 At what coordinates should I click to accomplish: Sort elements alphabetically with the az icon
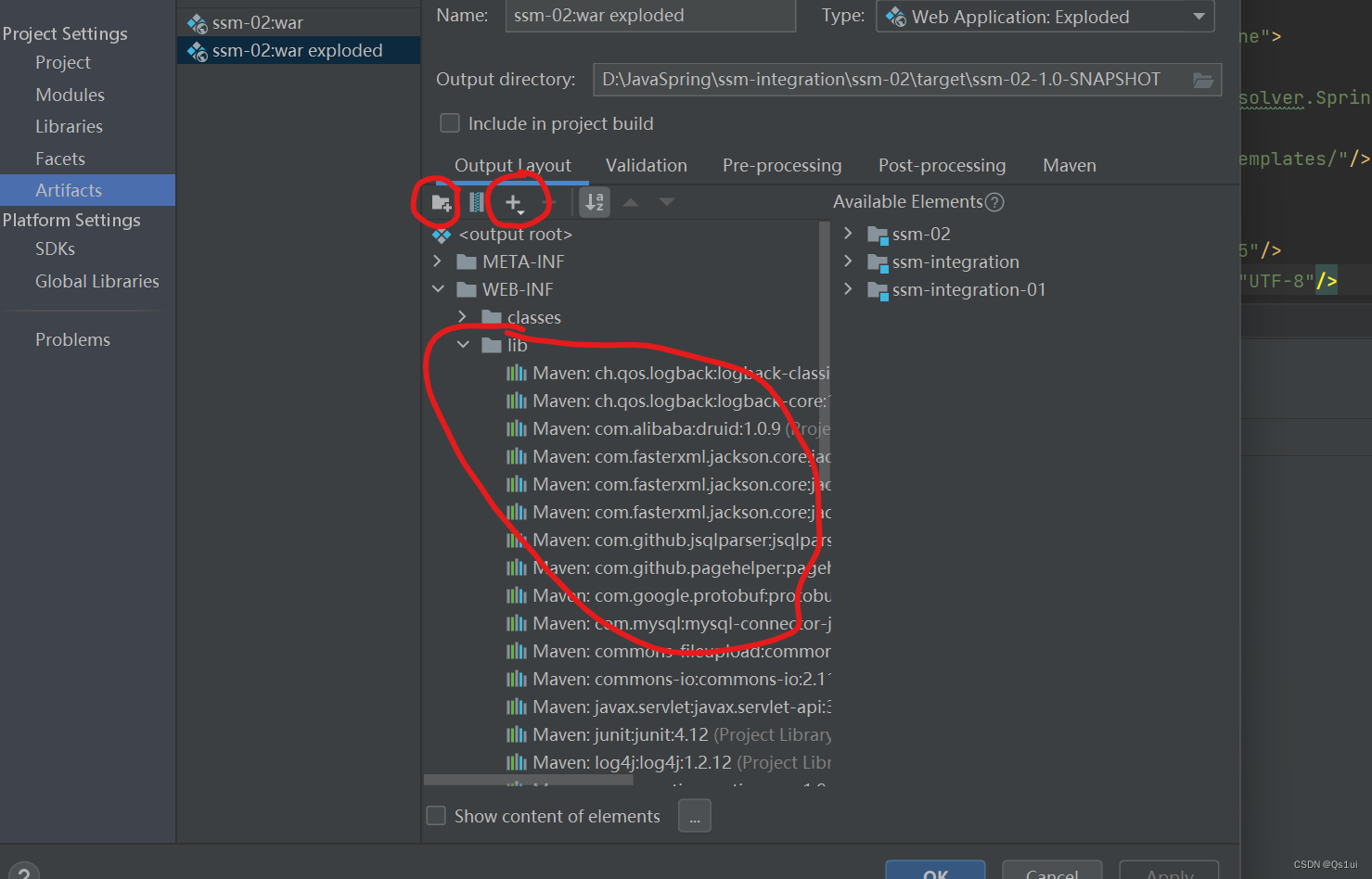point(595,201)
